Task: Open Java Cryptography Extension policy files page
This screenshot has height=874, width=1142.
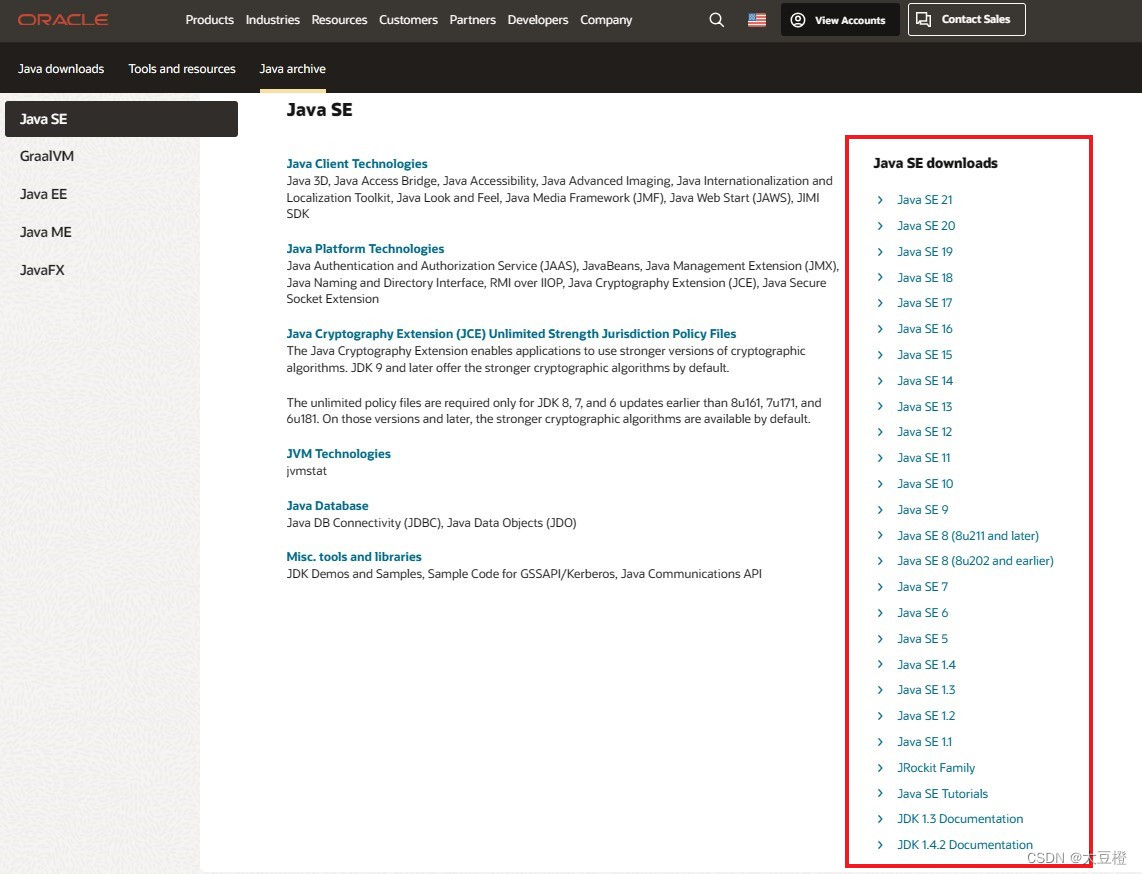Action: [511, 333]
